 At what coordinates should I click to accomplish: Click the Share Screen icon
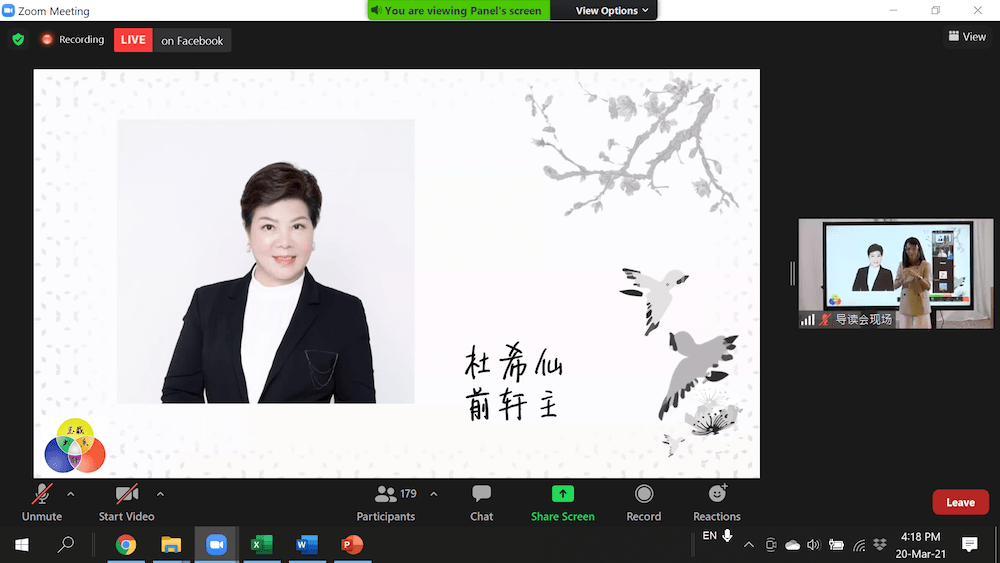point(563,494)
